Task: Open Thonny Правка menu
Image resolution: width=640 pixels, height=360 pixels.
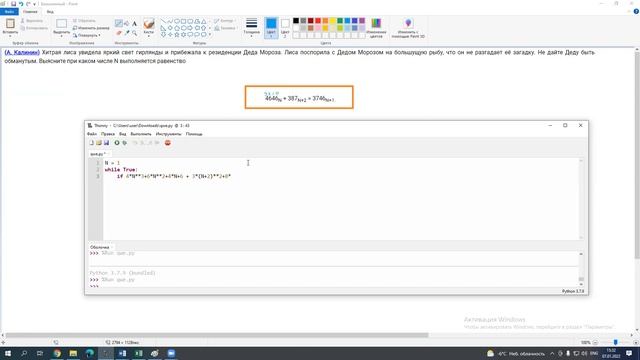Action: point(108,134)
